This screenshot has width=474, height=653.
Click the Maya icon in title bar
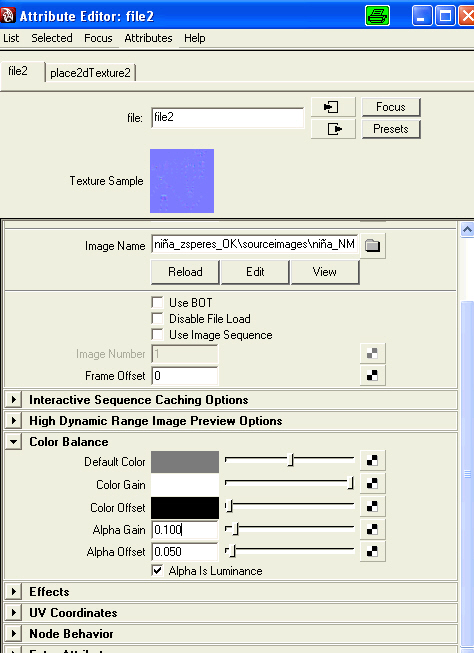click(x=8, y=16)
